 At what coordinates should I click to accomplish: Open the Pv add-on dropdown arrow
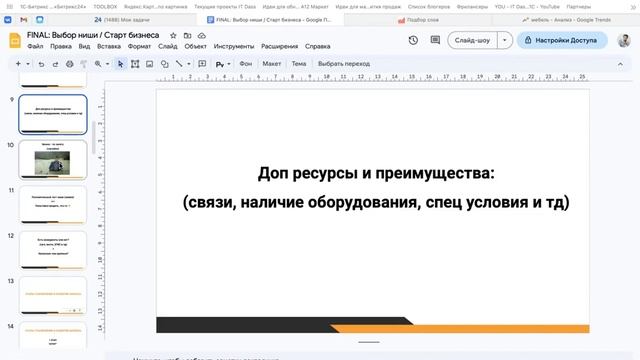[x=229, y=64]
